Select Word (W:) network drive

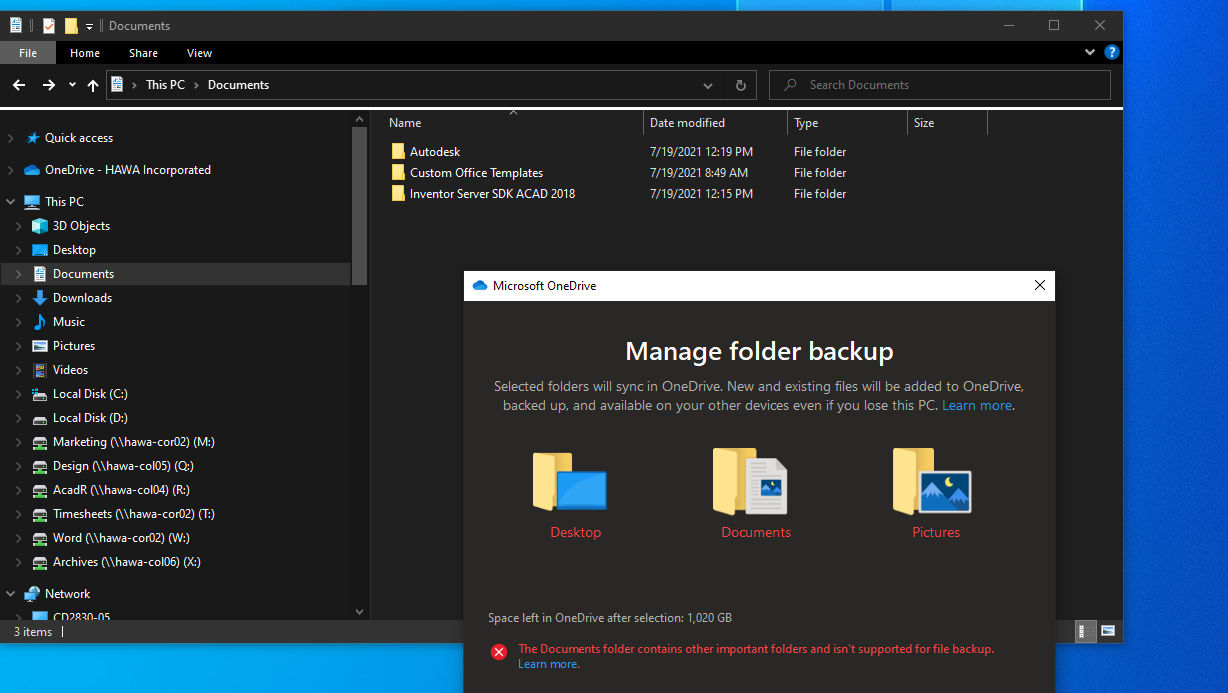pyautogui.click(x=121, y=538)
